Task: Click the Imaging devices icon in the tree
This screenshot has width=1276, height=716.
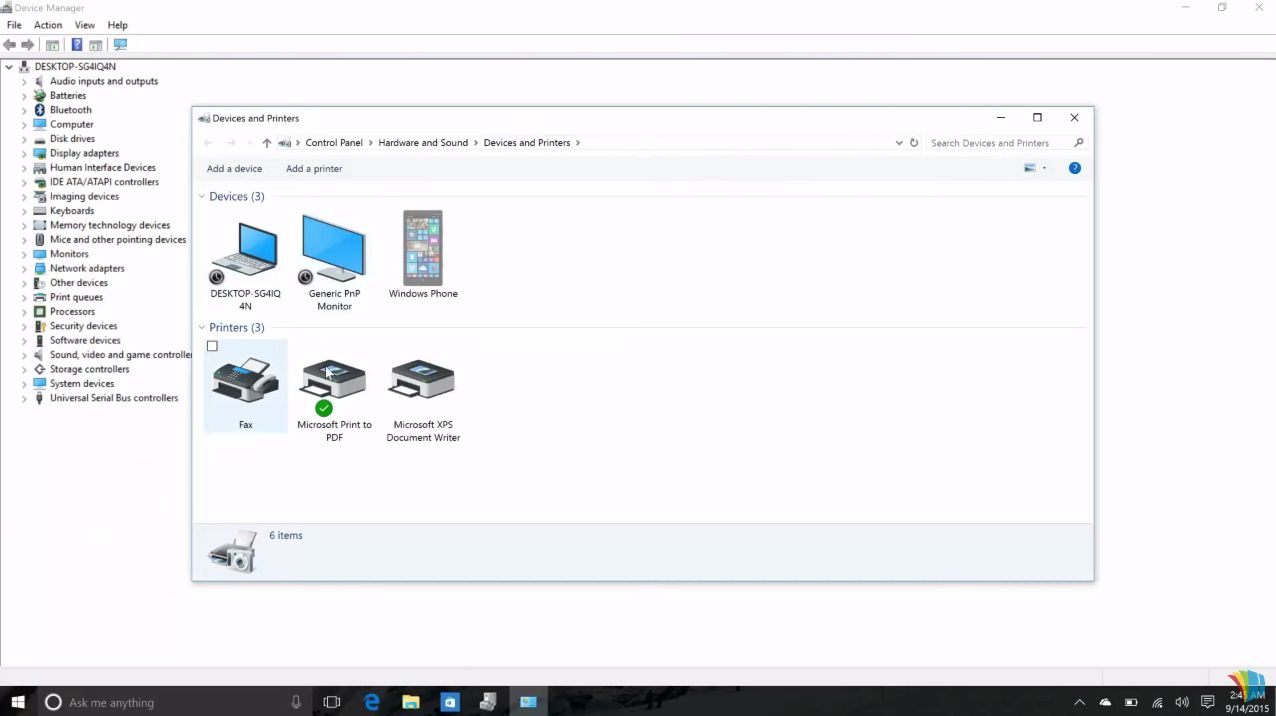Action: click(x=40, y=197)
